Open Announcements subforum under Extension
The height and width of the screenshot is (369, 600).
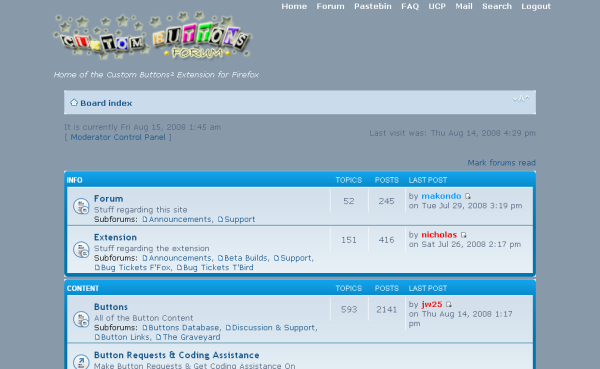(180, 258)
